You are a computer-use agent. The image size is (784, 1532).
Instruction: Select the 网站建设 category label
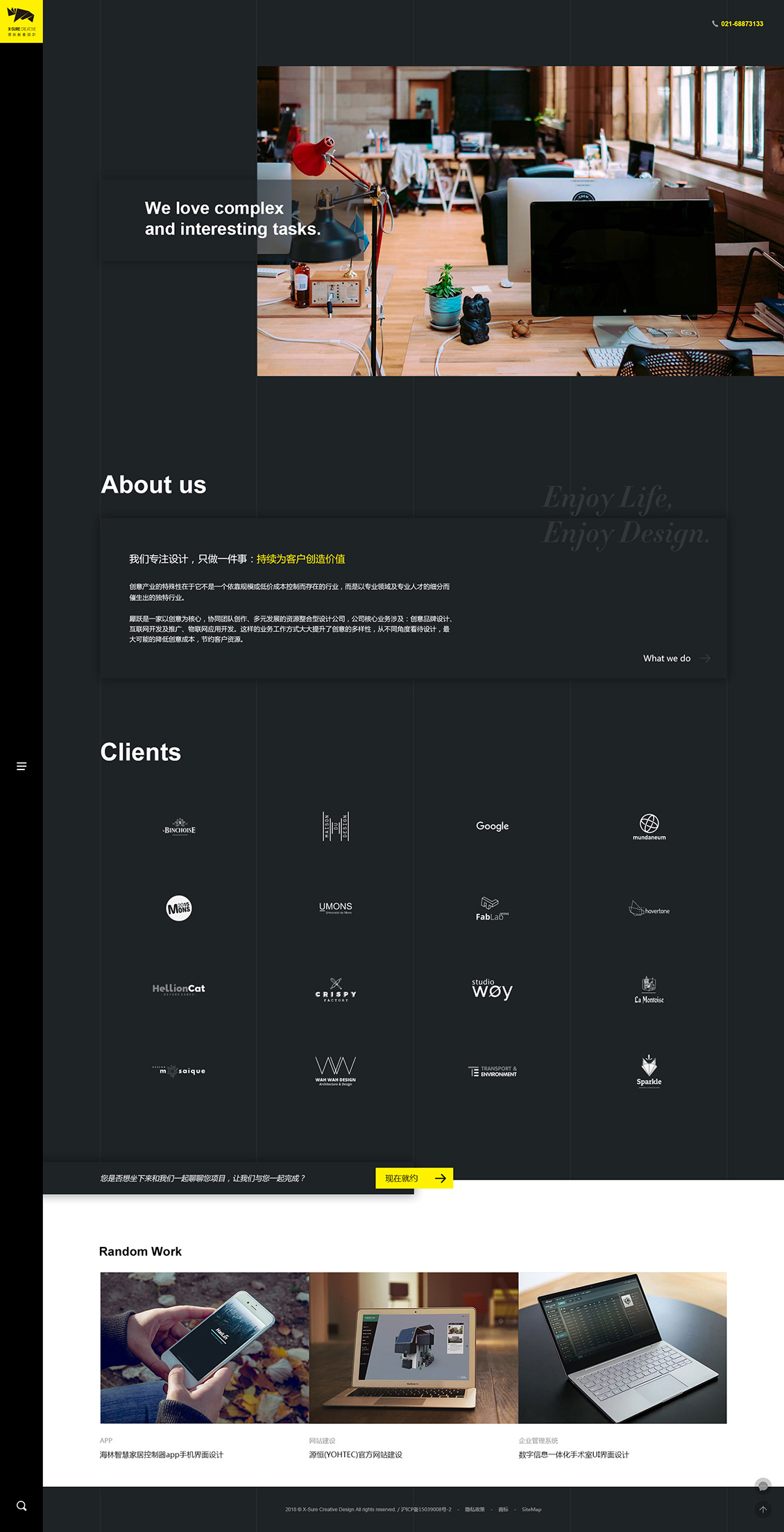pos(323,1440)
